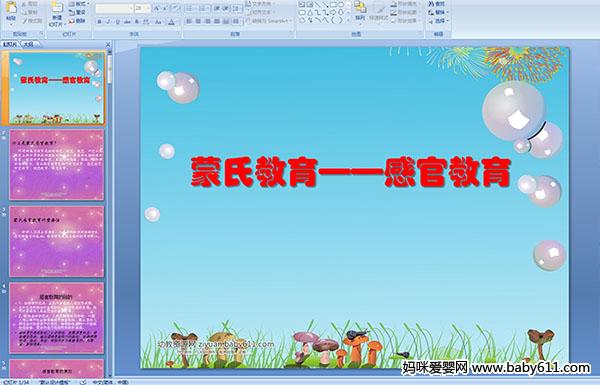Open the font size dropdown
The height and width of the screenshot is (385, 600).
pos(143,8)
